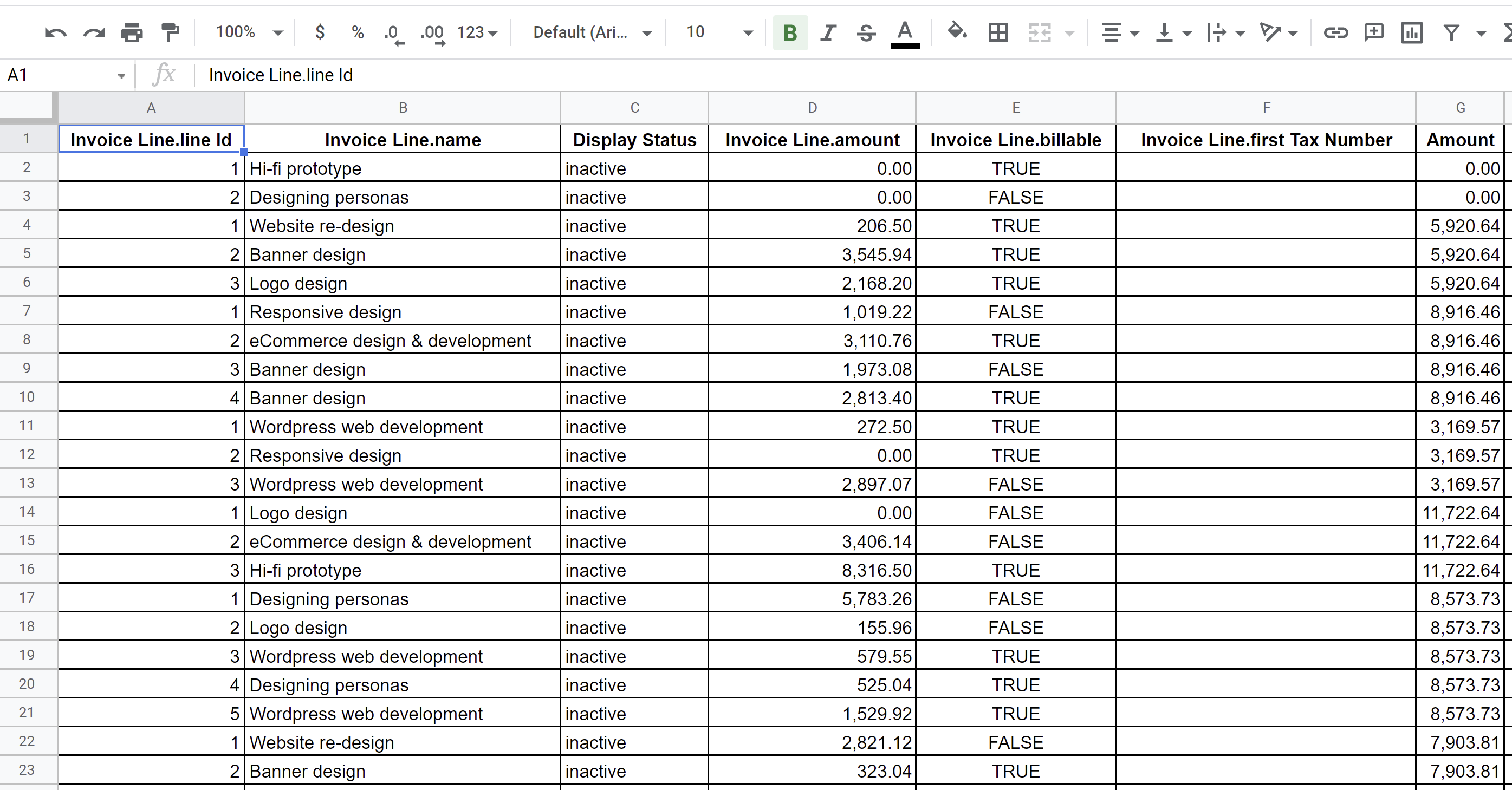
Task: Open the font size 10 dropdown
Action: [719, 32]
